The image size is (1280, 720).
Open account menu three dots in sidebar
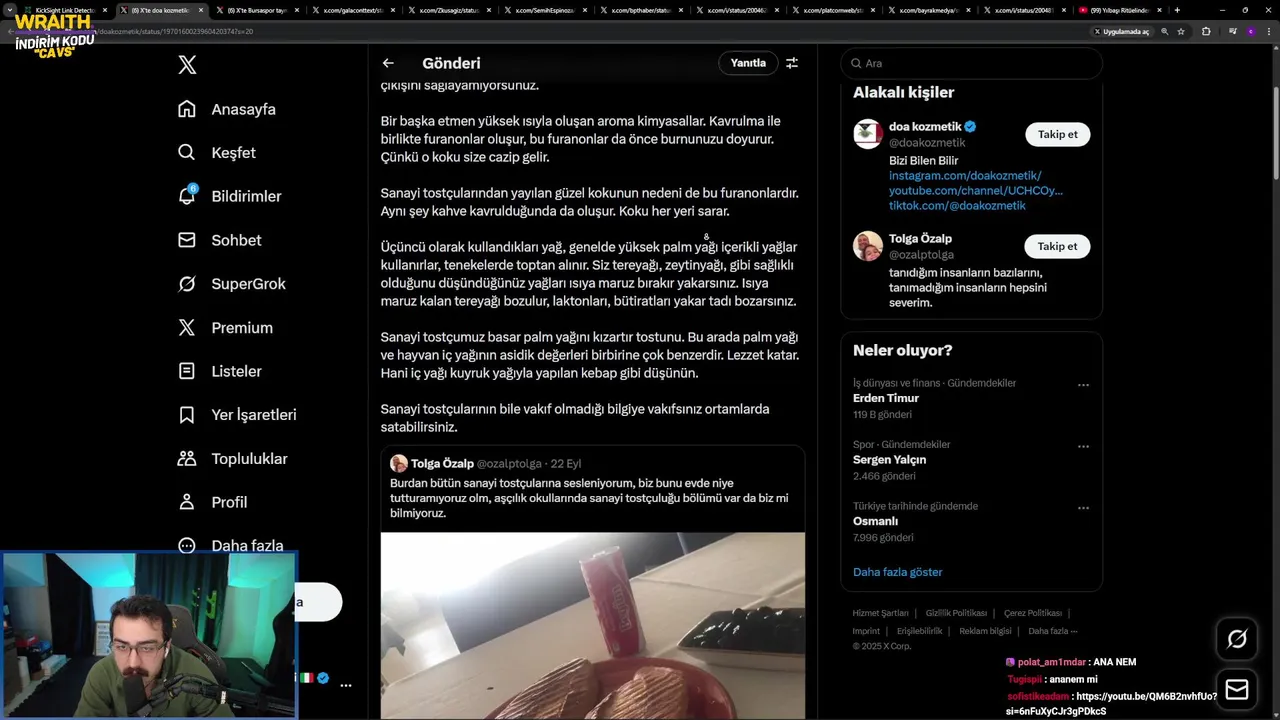[x=346, y=686]
